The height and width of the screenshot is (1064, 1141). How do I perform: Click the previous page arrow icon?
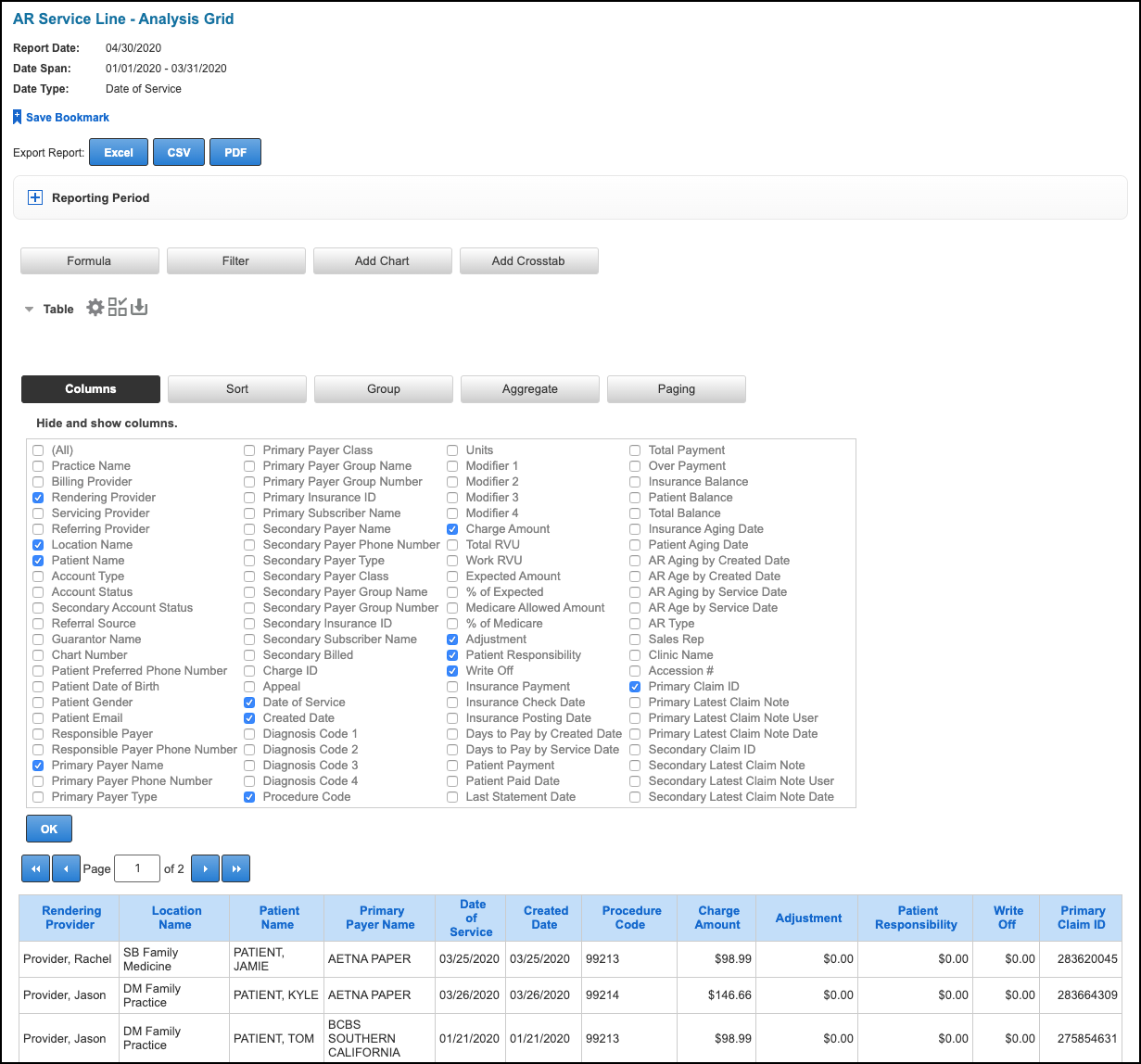[66, 868]
